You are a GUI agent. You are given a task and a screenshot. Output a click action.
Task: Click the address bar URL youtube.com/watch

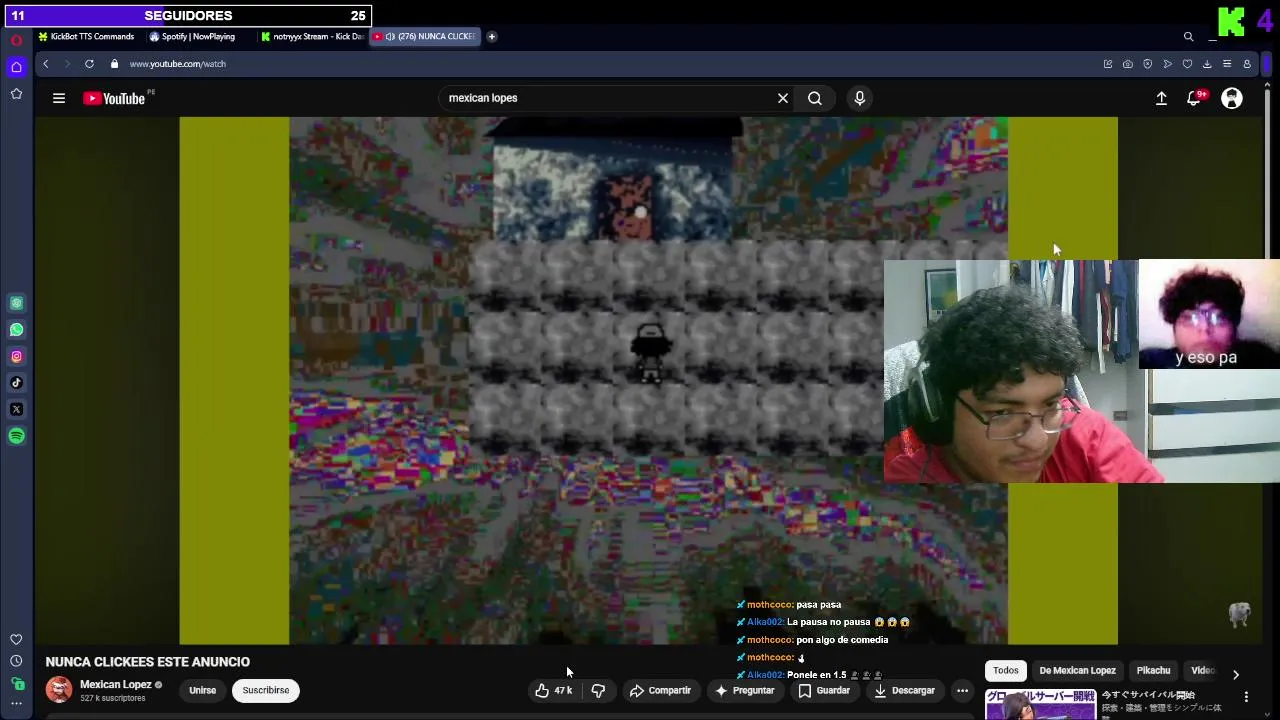[177, 64]
